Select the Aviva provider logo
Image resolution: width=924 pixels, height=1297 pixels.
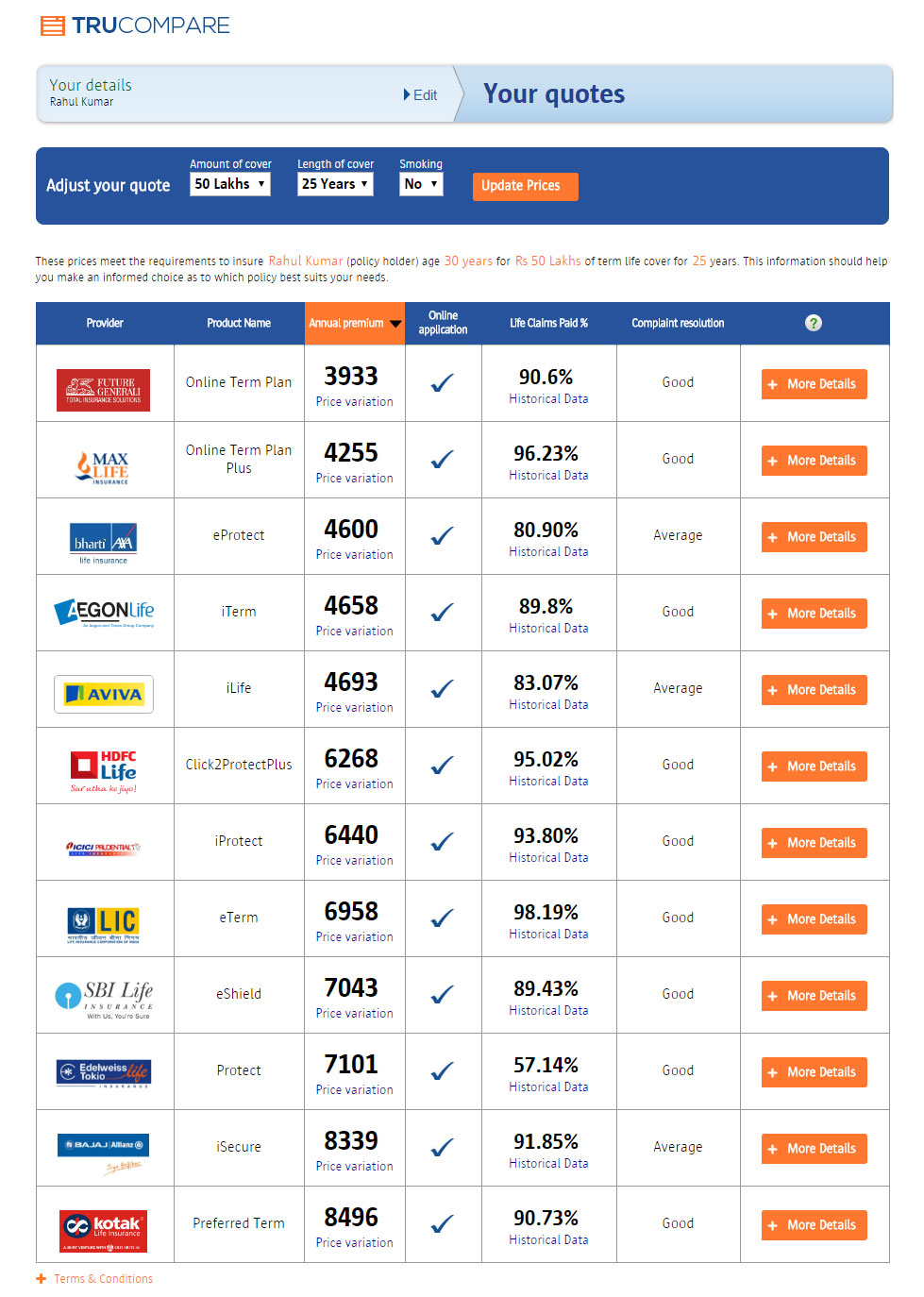(x=104, y=694)
